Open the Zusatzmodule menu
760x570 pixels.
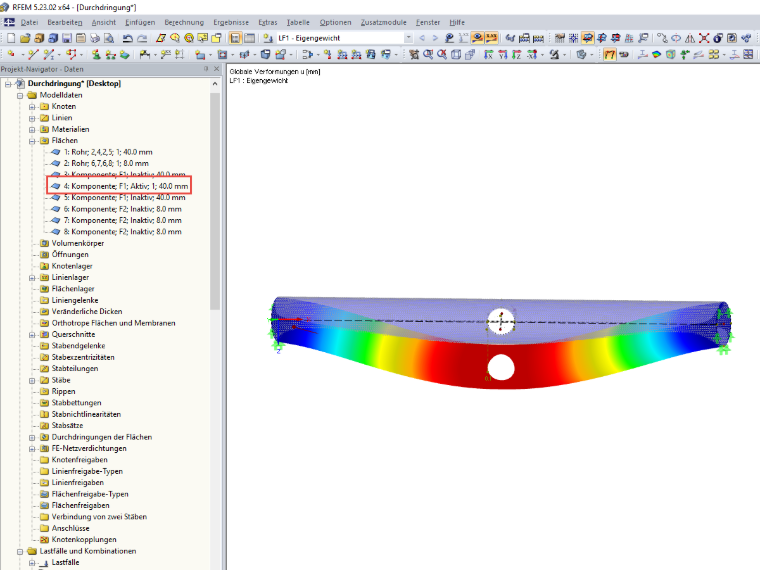tap(383, 22)
